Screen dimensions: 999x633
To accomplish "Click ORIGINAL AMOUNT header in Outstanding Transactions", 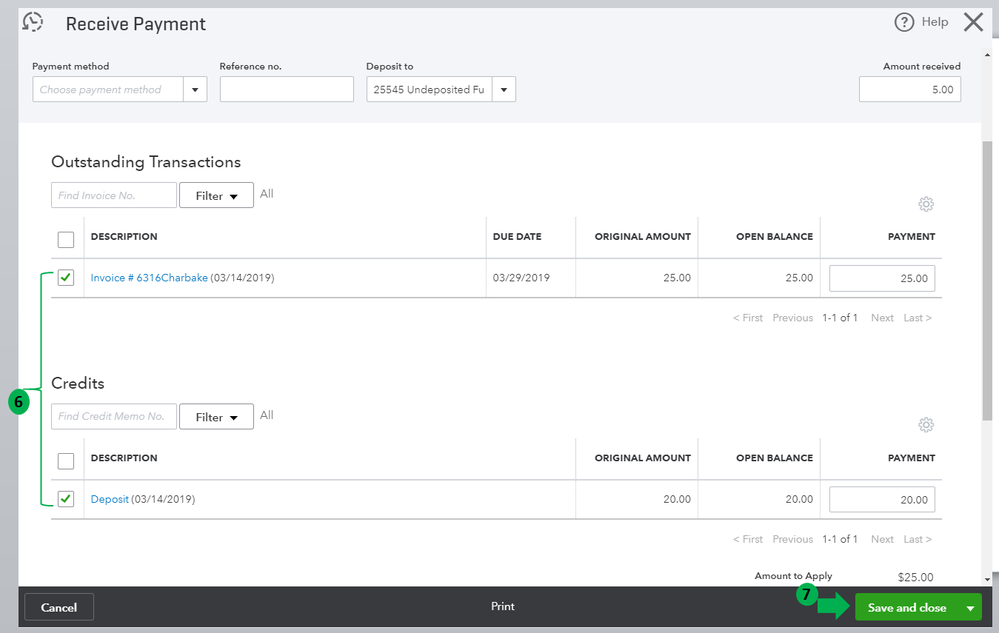I will 643,236.
